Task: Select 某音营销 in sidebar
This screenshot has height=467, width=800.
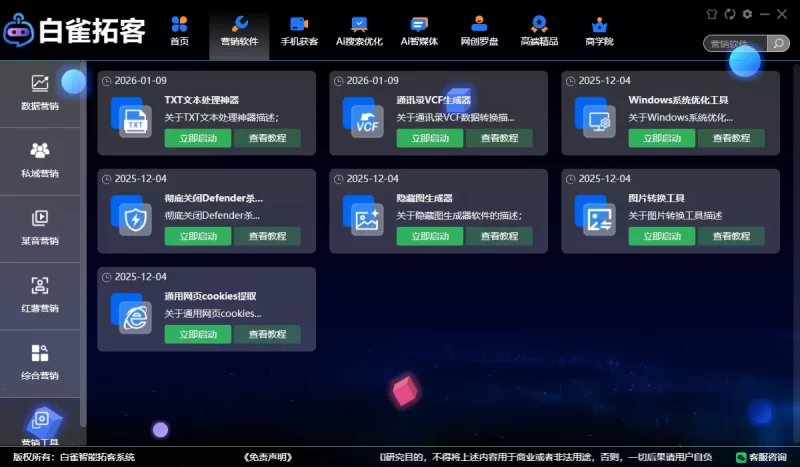Action: click(40, 229)
